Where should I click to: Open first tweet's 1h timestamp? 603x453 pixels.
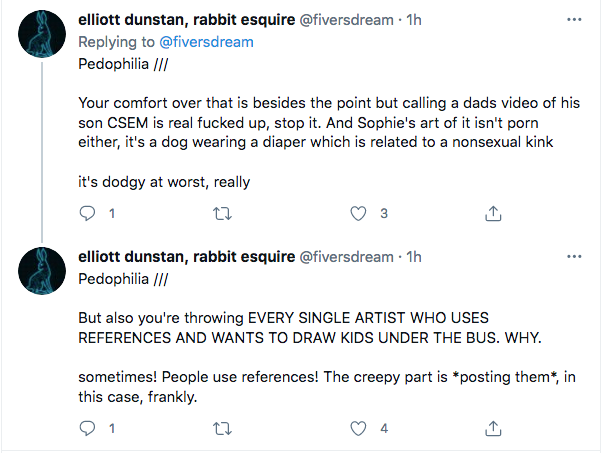coord(414,20)
